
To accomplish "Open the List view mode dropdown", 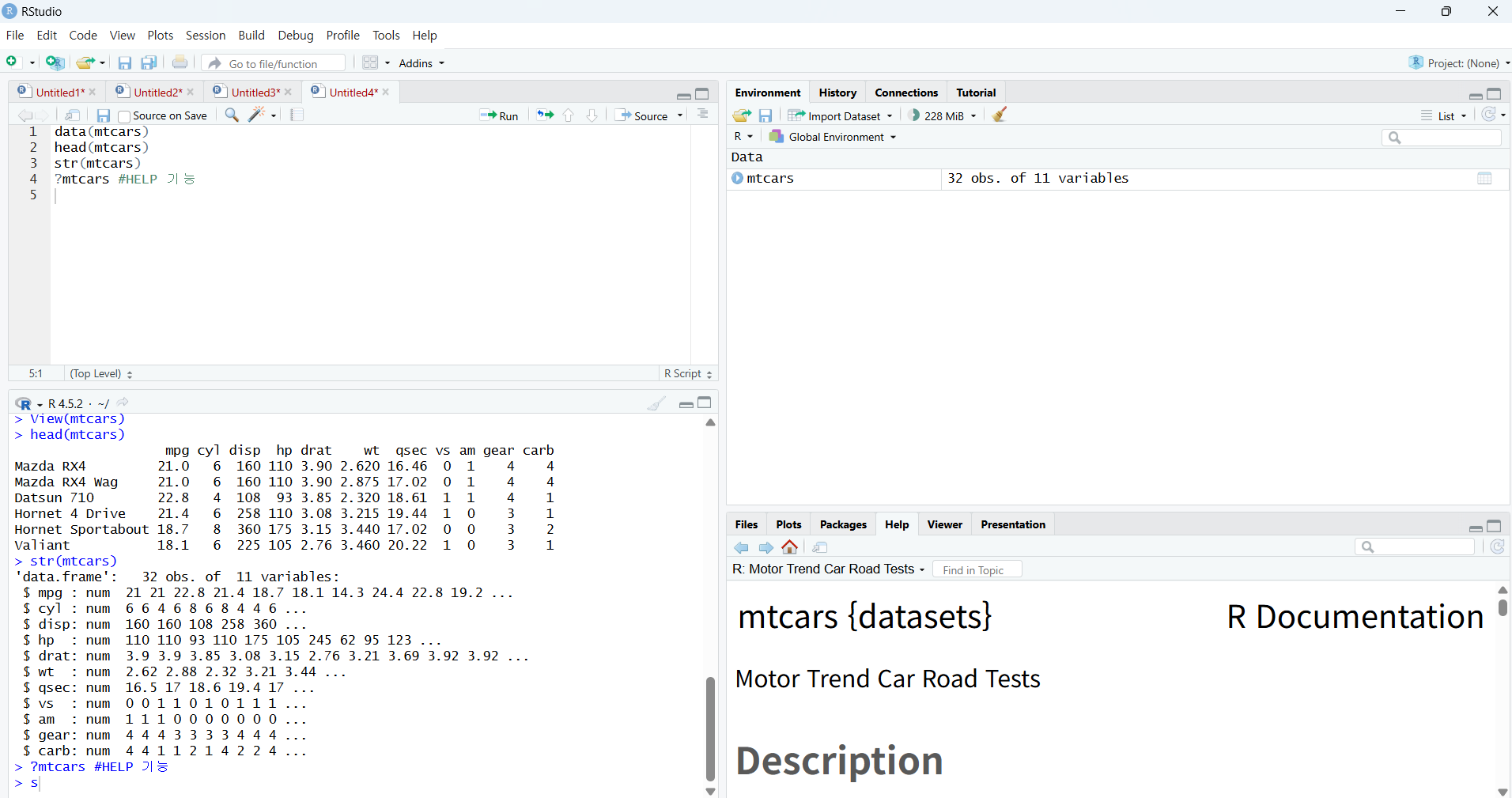I will click(x=1444, y=115).
